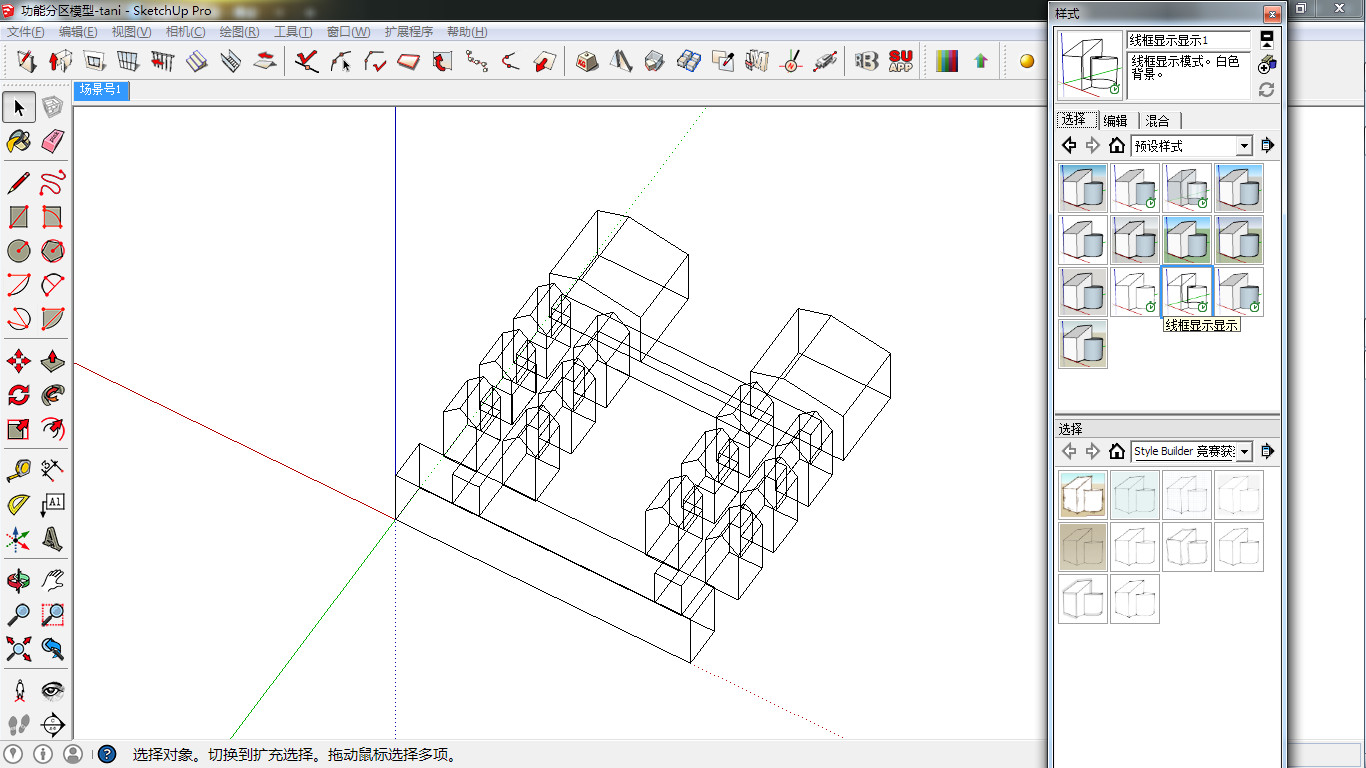The width and height of the screenshot is (1366, 768).
Task: Select the highlighted wireframe style thumbnail
Action: (1187, 291)
